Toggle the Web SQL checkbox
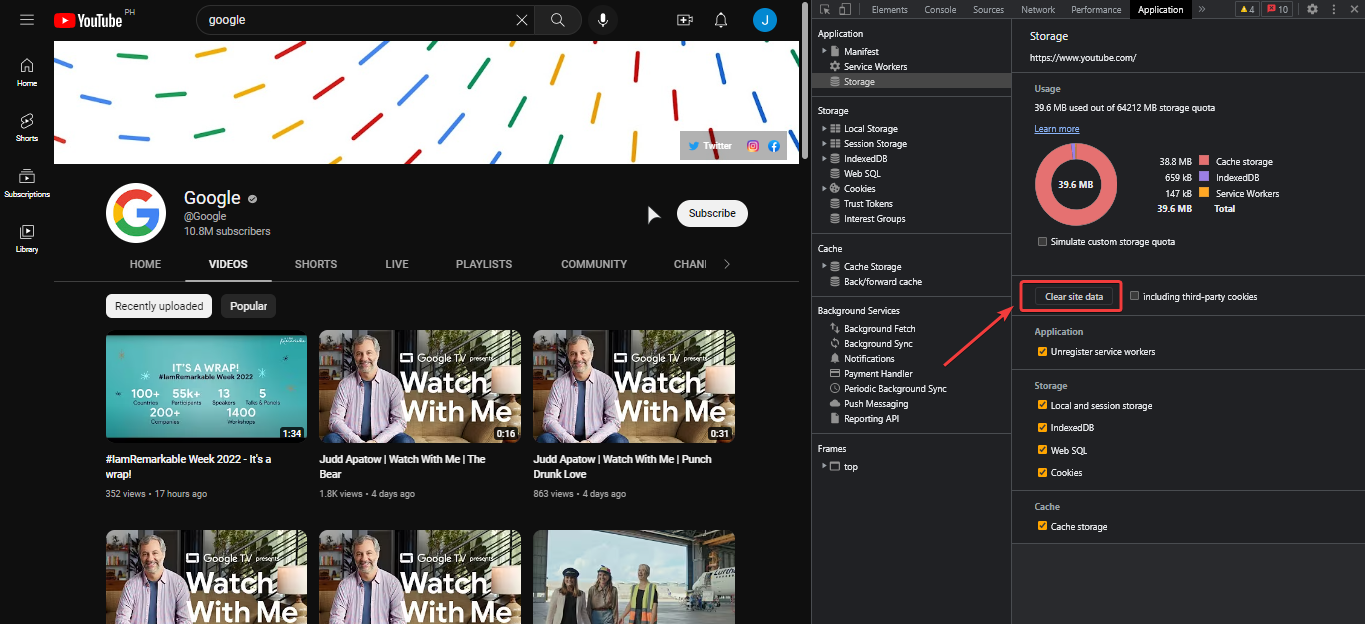This screenshot has width=1365, height=624. coord(1043,450)
